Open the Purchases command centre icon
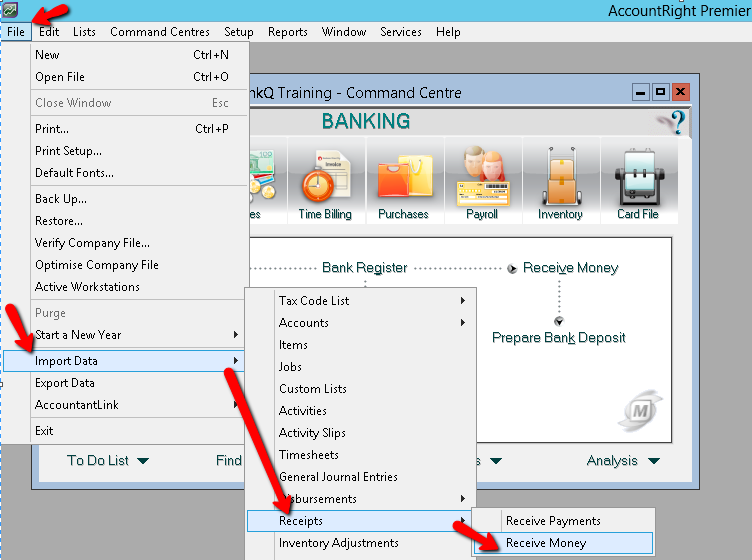Viewport: 752px width, 560px height. pyautogui.click(x=404, y=182)
